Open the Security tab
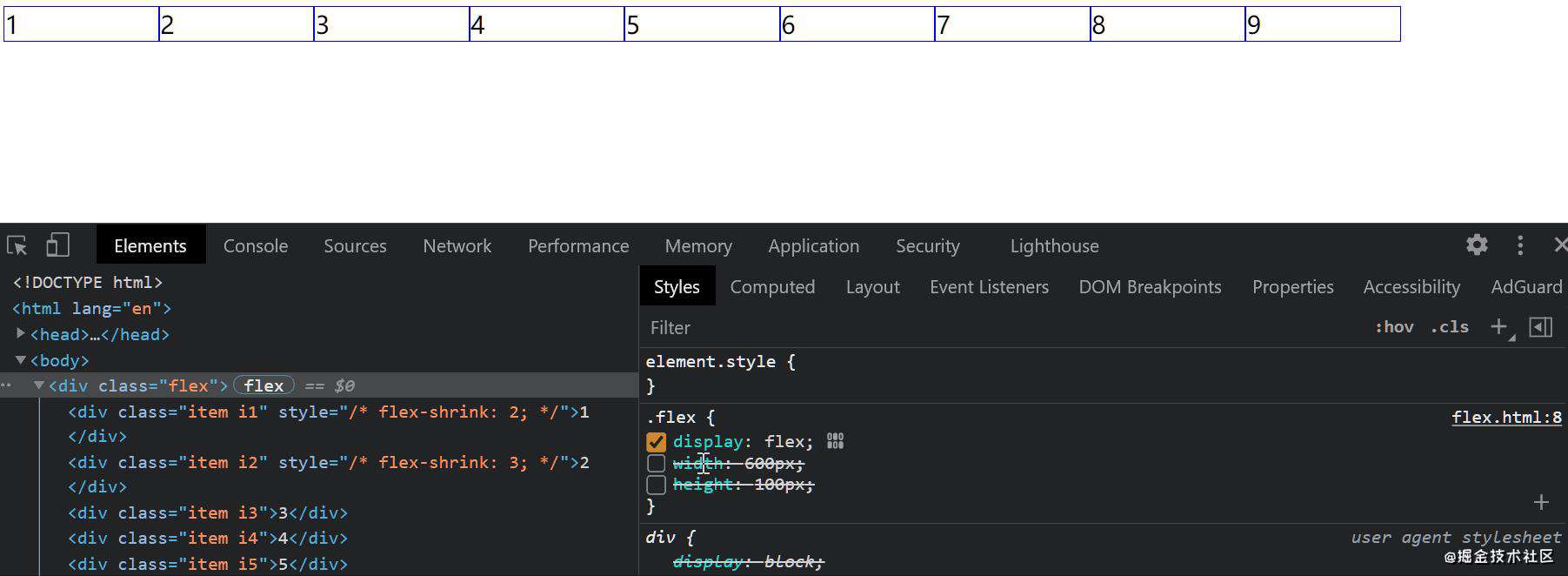The width and height of the screenshot is (1568, 576). point(928,246)
